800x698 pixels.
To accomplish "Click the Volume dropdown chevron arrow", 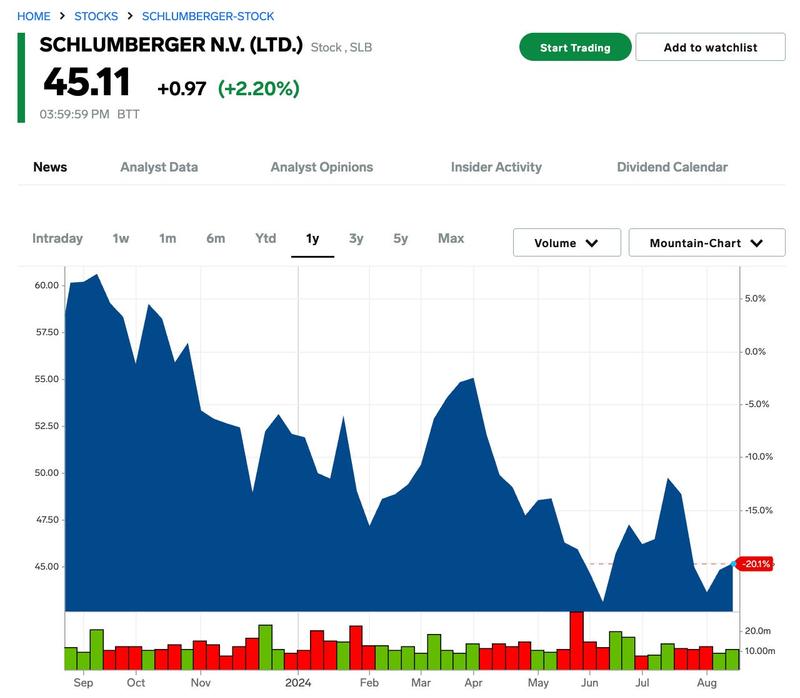I will (x=592, y=243).
